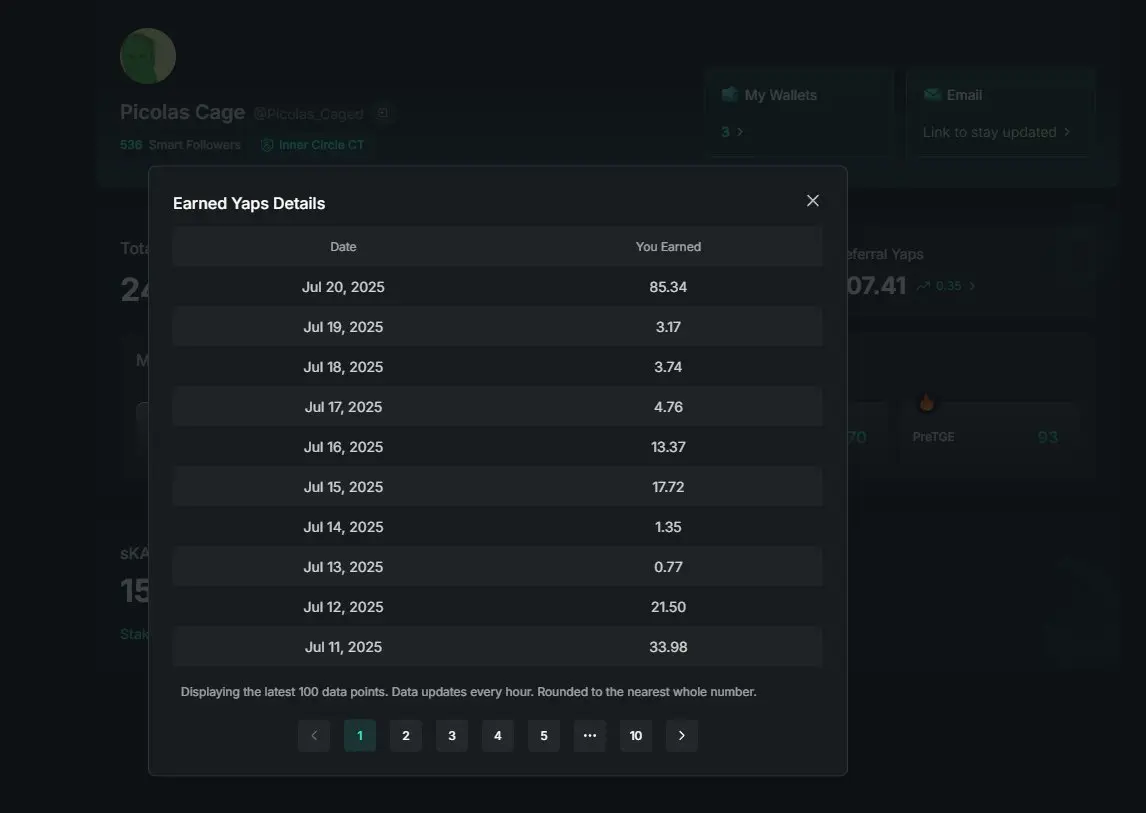This screenshot has width=1146, height=813.
Task: Click the You Earned column header
Action: click(668, 247)
